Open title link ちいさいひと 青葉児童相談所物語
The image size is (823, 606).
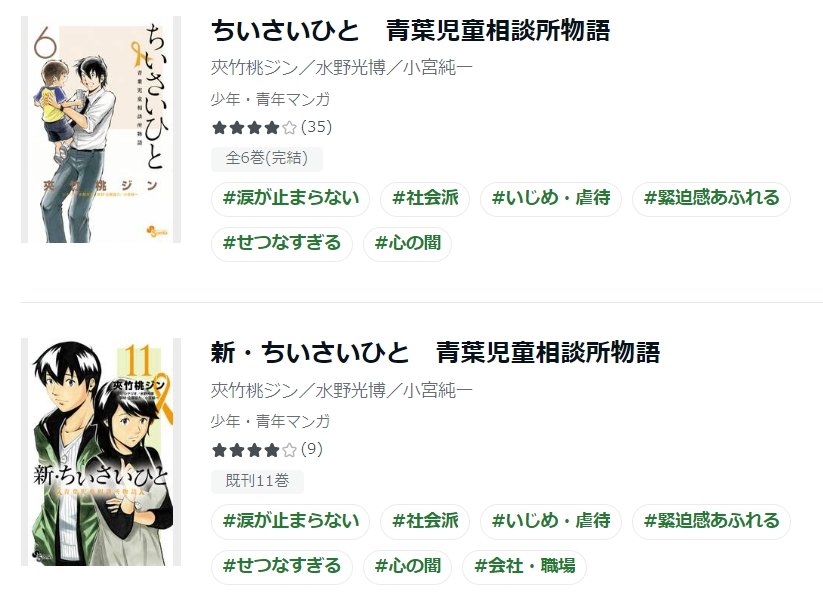coord(410,30)
